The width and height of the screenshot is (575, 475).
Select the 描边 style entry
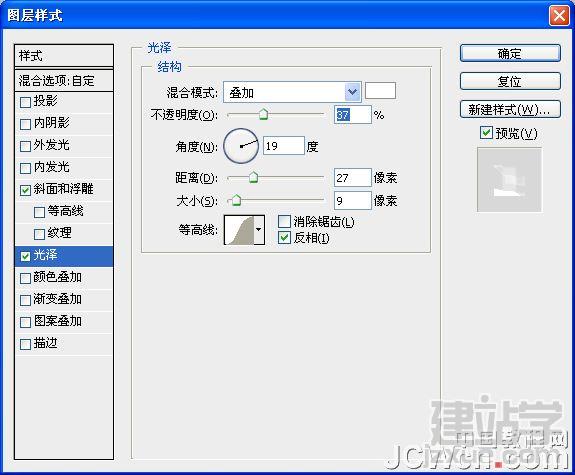click(x=64, y=344)
